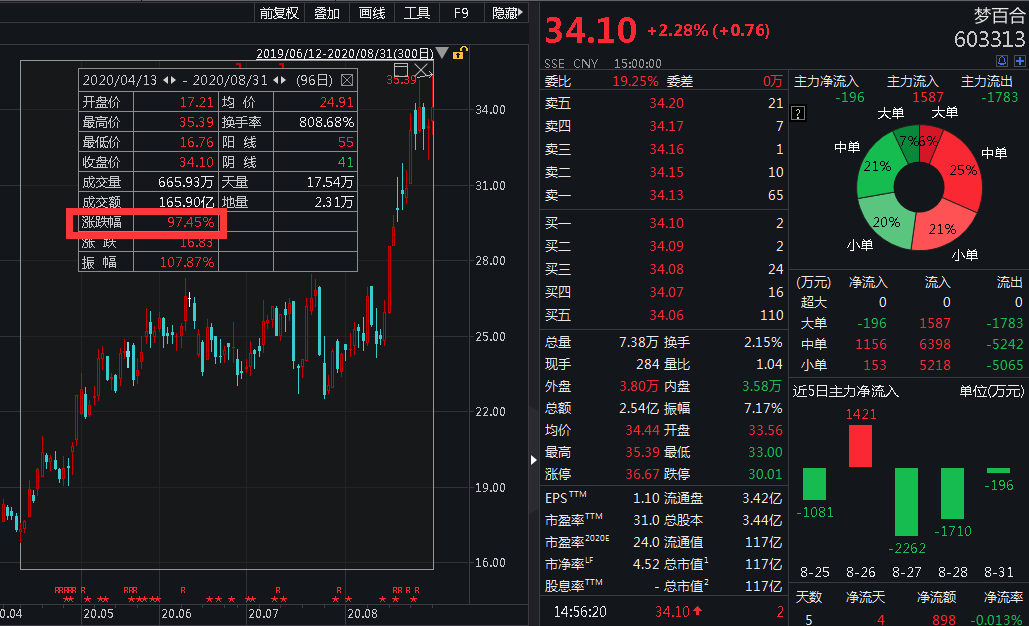Click the 14:56:20 trade tick row
The height and width of the screenshot is (626, 1029).
663,612
